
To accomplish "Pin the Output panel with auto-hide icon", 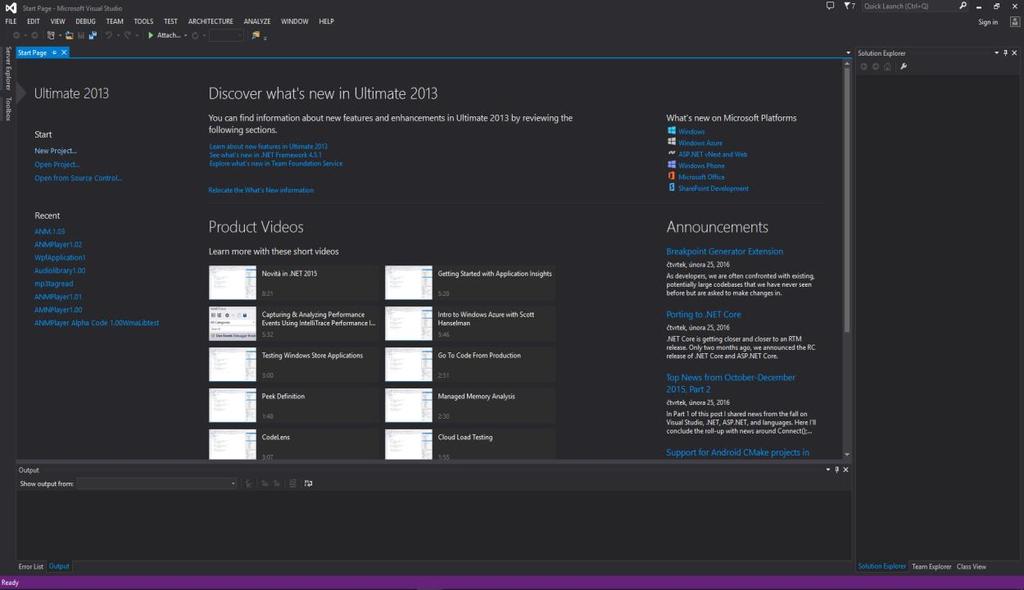I will coord(837,470).
